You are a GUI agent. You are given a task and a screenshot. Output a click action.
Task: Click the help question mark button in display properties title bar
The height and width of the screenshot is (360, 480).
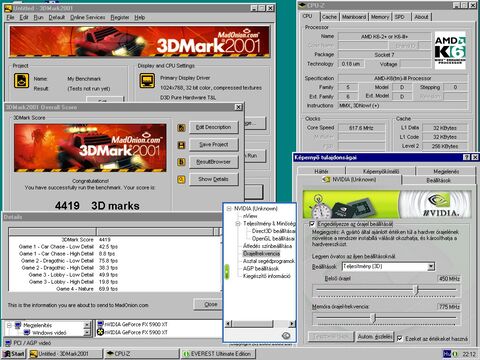coord(467,157)
